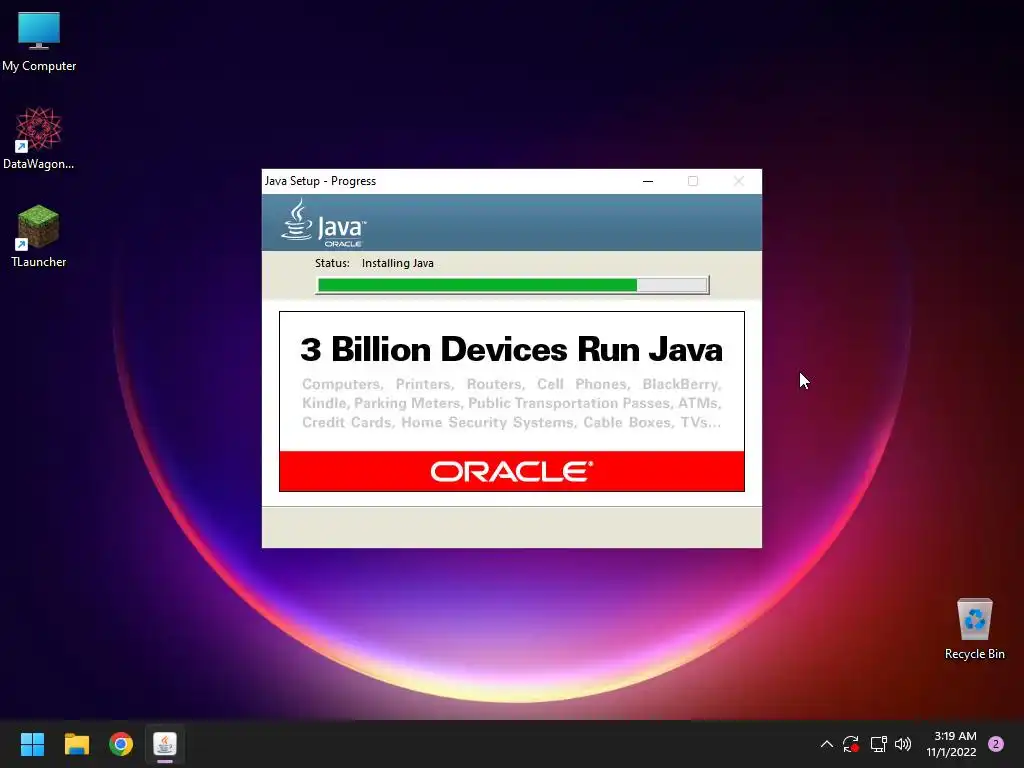Image resolution: width=1024 pixels, height=768 pixels.
Task: Minimize the Java Setup window
Action: pos(648,181)
